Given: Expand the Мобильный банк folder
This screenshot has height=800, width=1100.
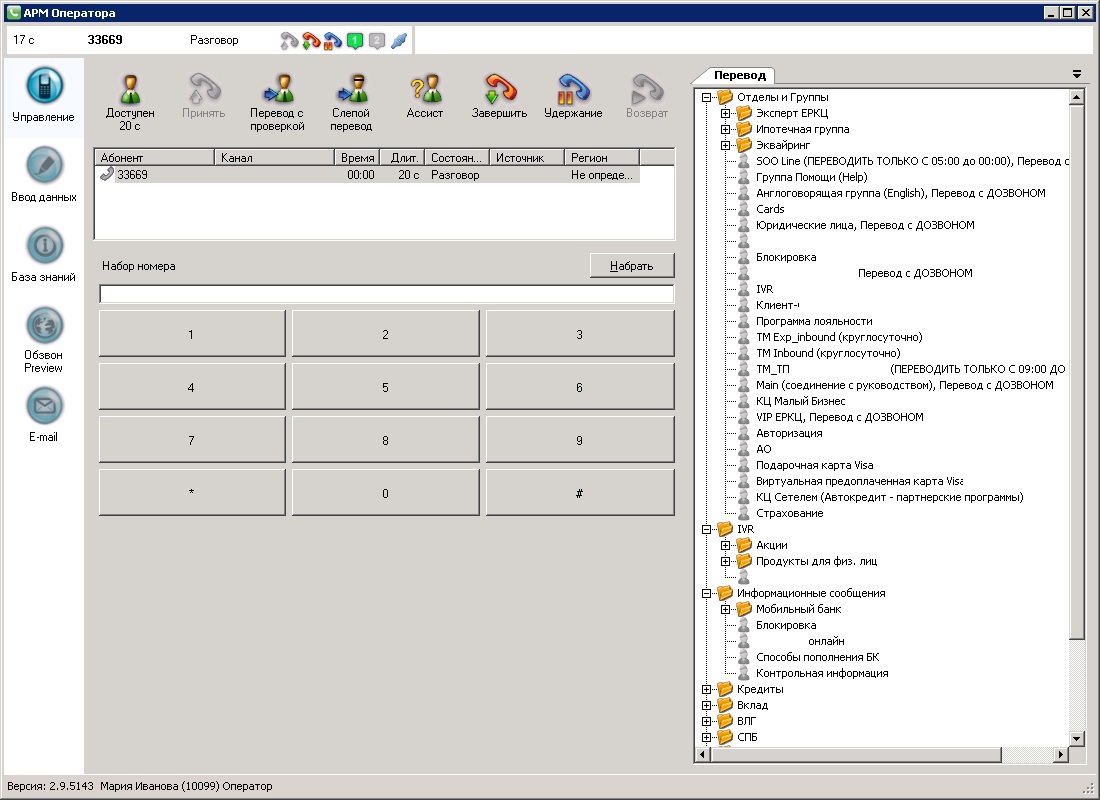Looking at the screenshot, I should [726, 609].
